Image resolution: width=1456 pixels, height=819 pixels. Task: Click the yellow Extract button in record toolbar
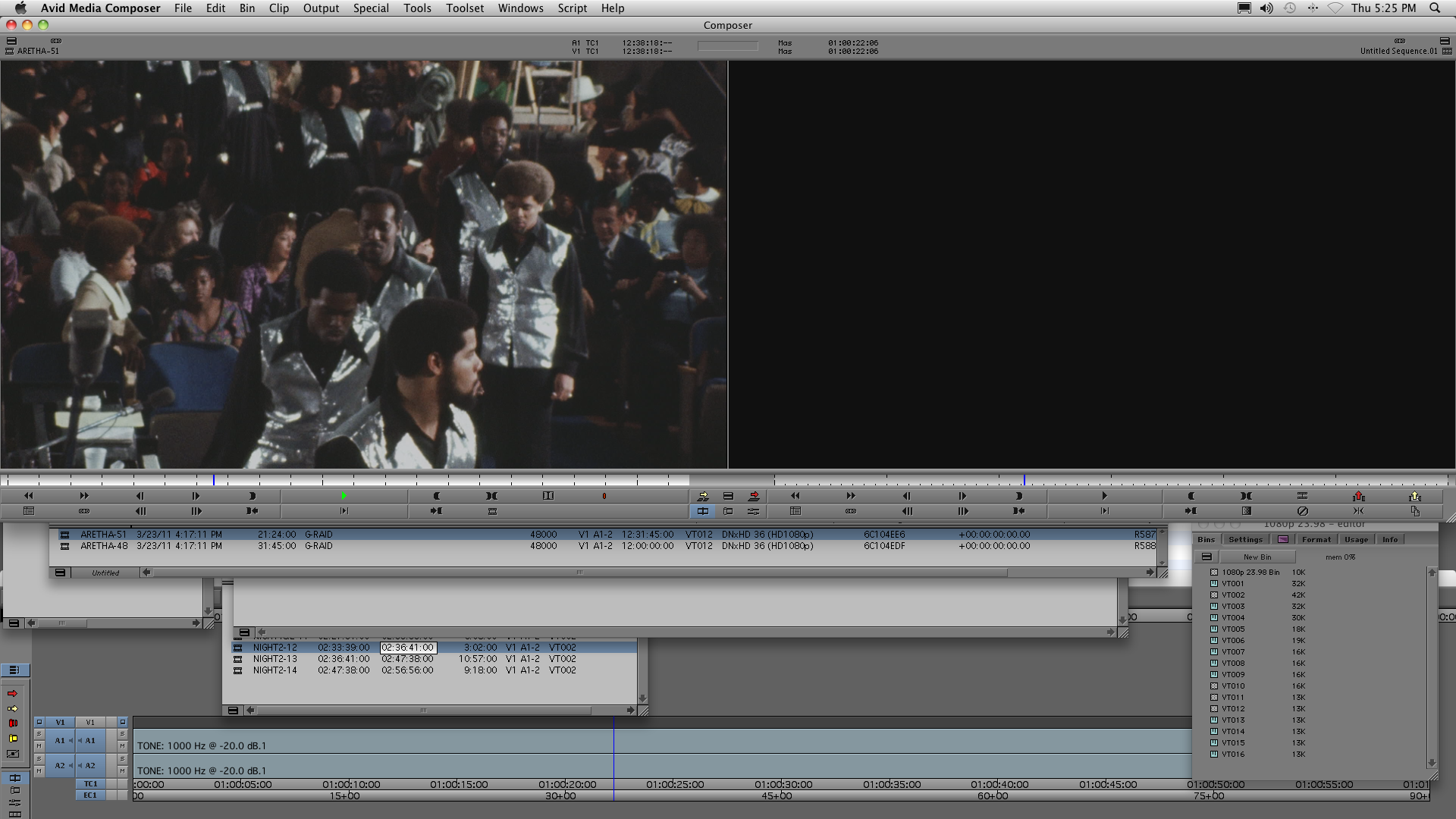coord(1414,496)
